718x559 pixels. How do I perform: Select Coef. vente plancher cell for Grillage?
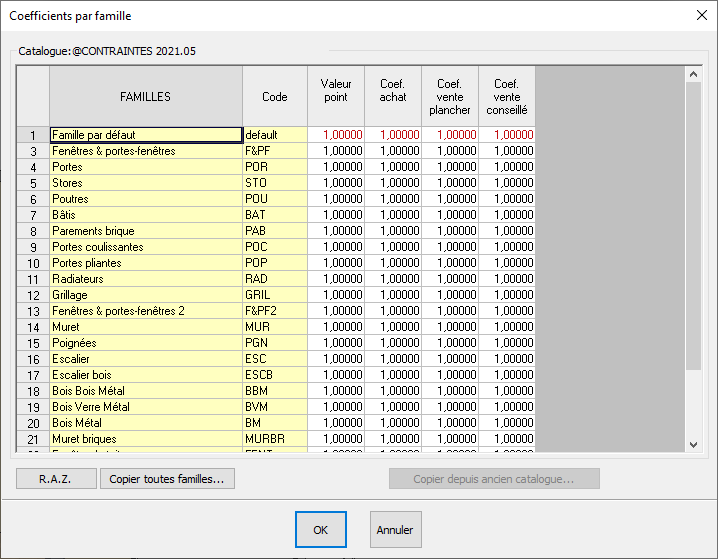click(x=450, y=295)
